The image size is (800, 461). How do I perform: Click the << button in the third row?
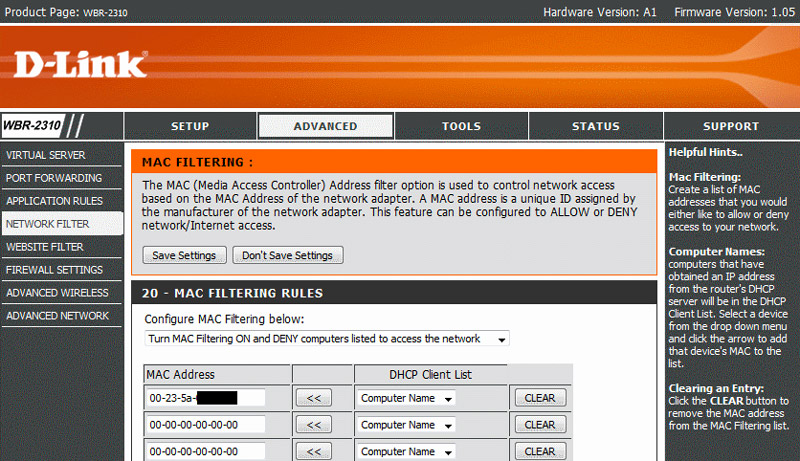pyautogui.click(x=314, y=451)
